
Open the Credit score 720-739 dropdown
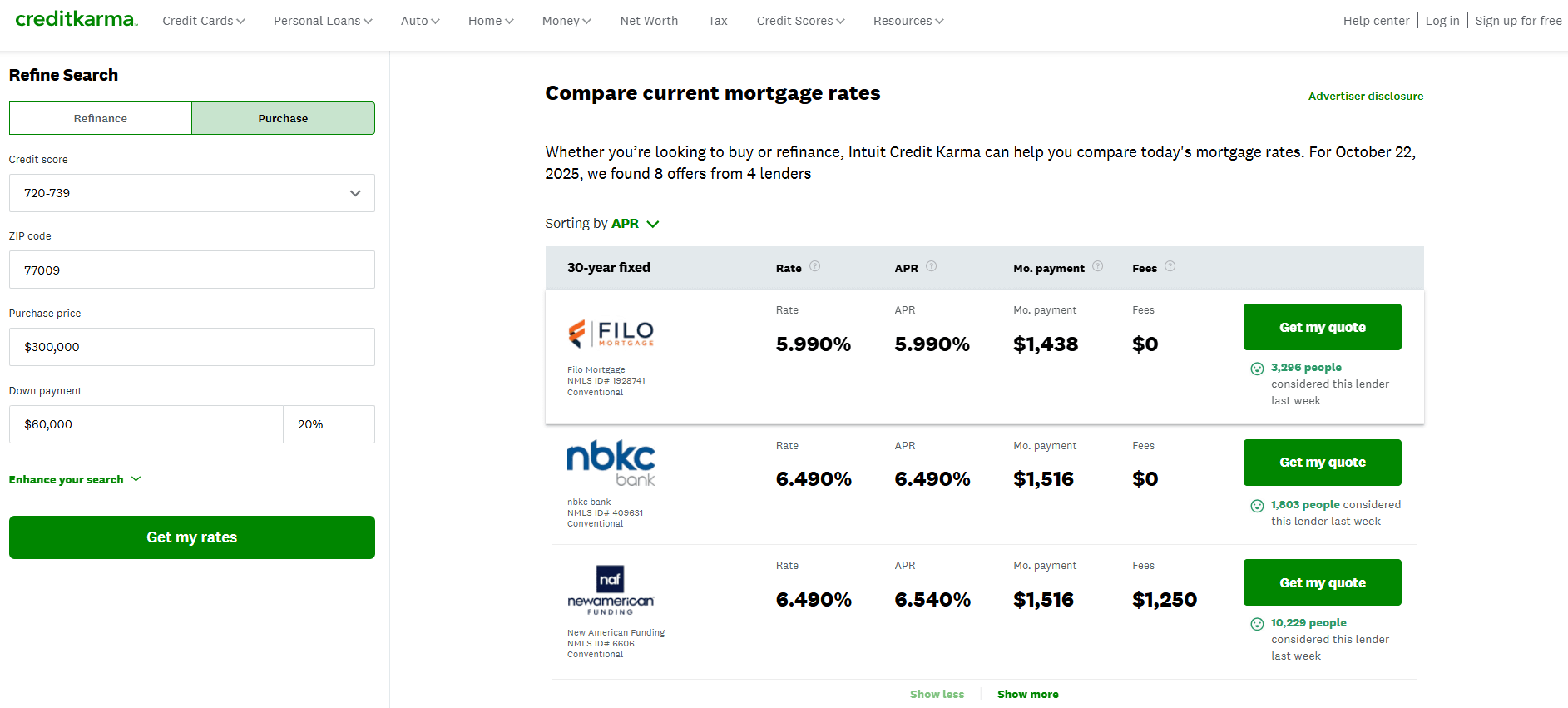[191, 192]
